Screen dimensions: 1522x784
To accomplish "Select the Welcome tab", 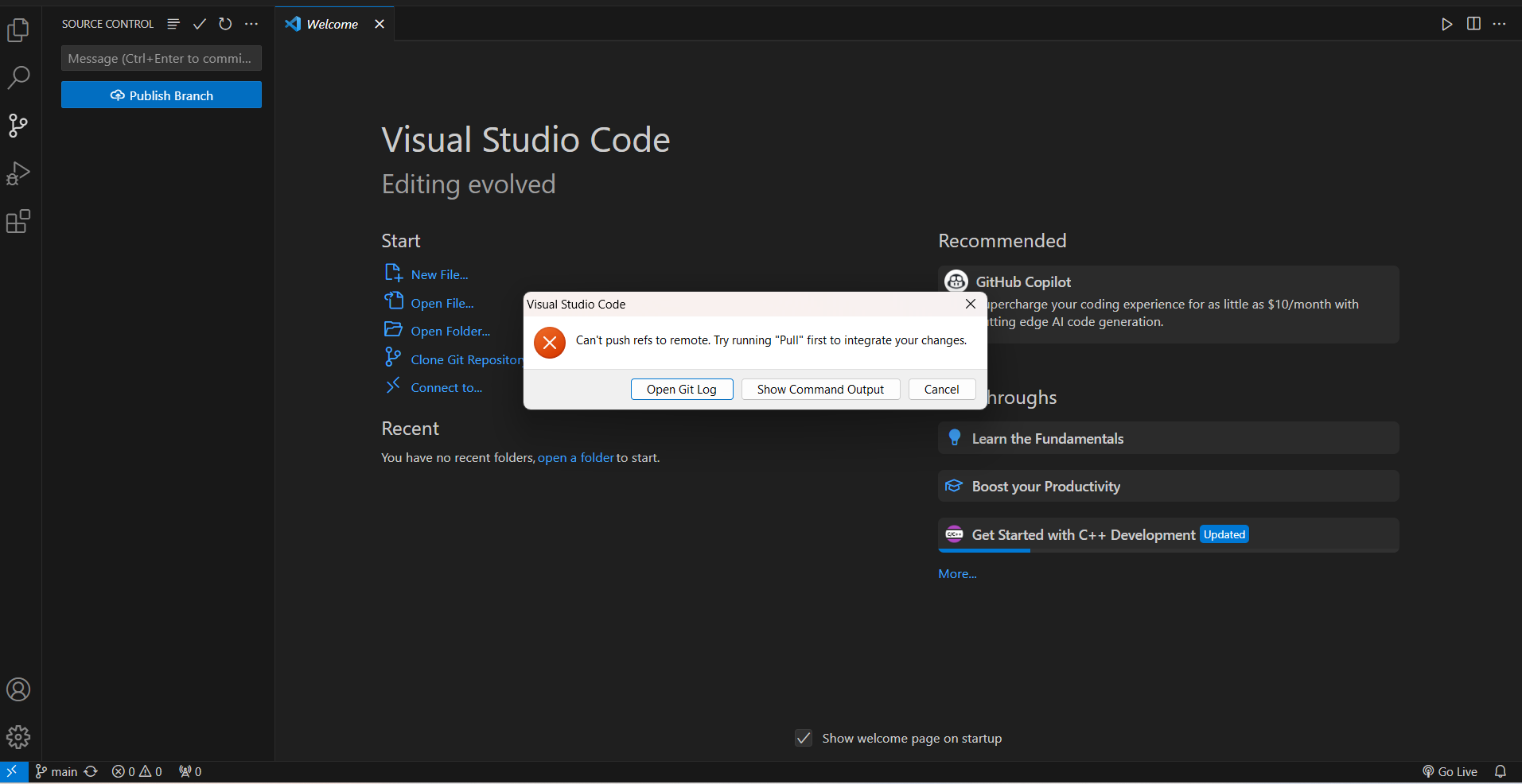I will click(334, 24).
